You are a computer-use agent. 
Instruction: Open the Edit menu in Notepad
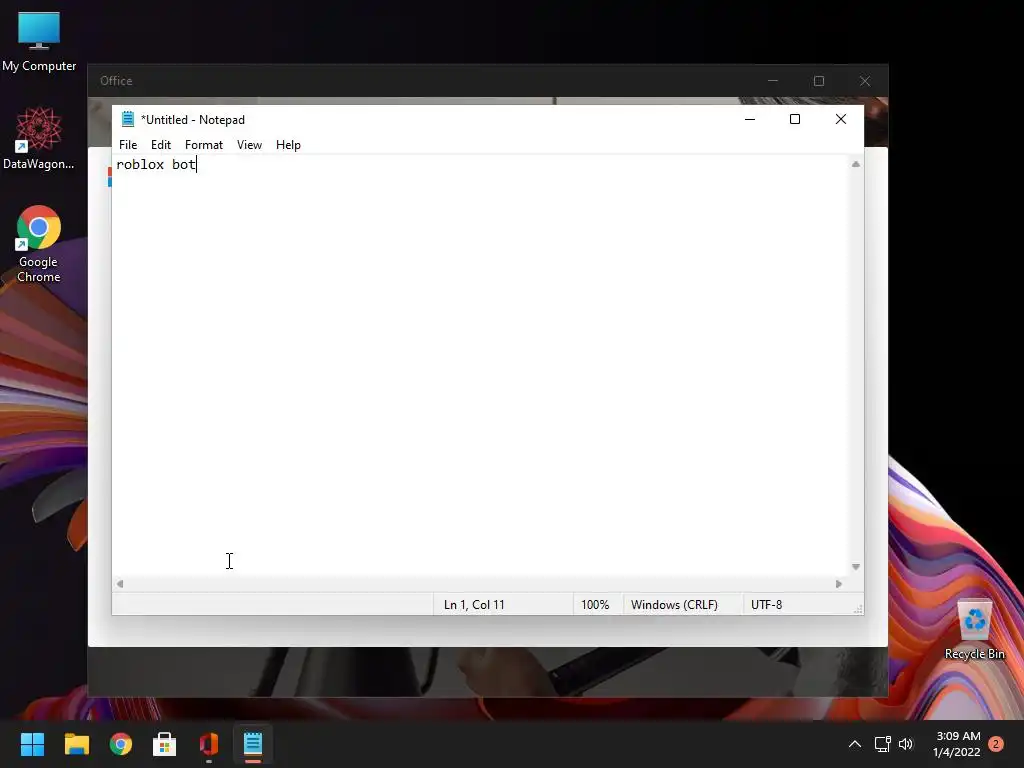(161, 145)
